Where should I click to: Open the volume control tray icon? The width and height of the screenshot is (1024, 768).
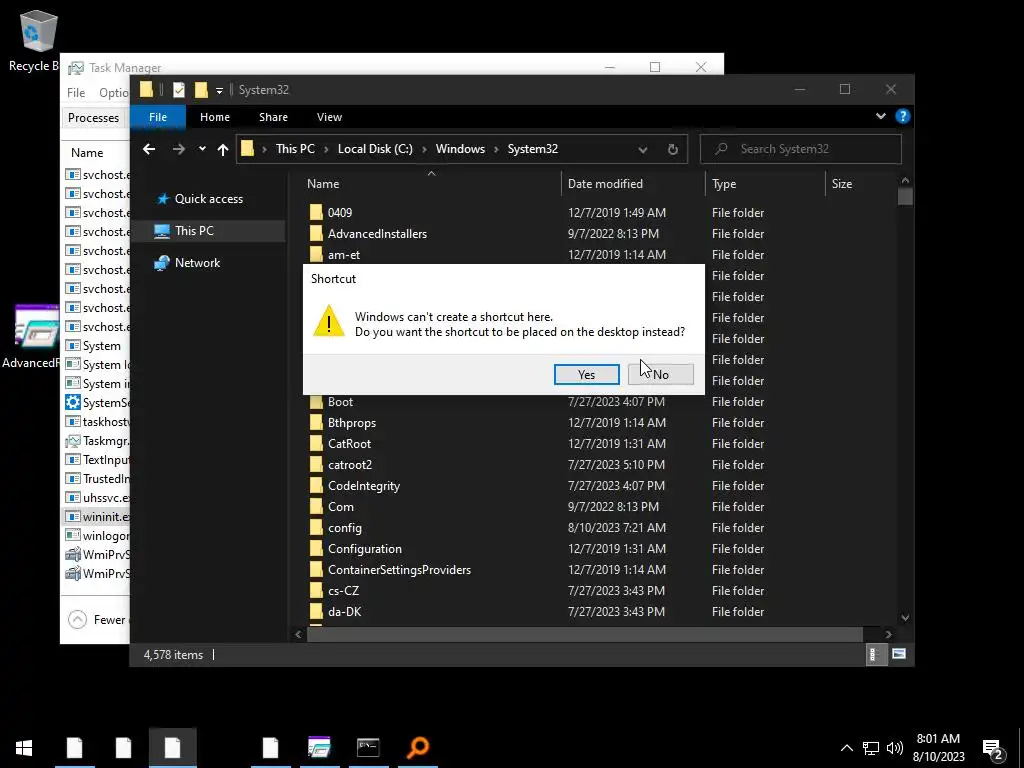pos(895,748)
